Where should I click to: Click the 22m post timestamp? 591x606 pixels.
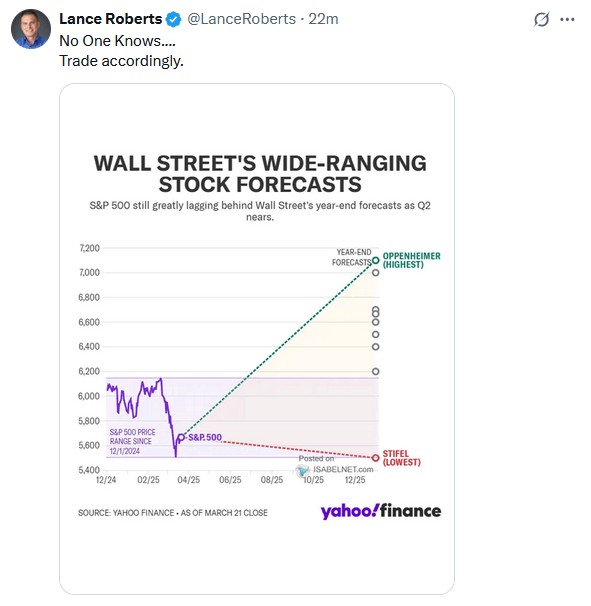click(x=323, y=19)
